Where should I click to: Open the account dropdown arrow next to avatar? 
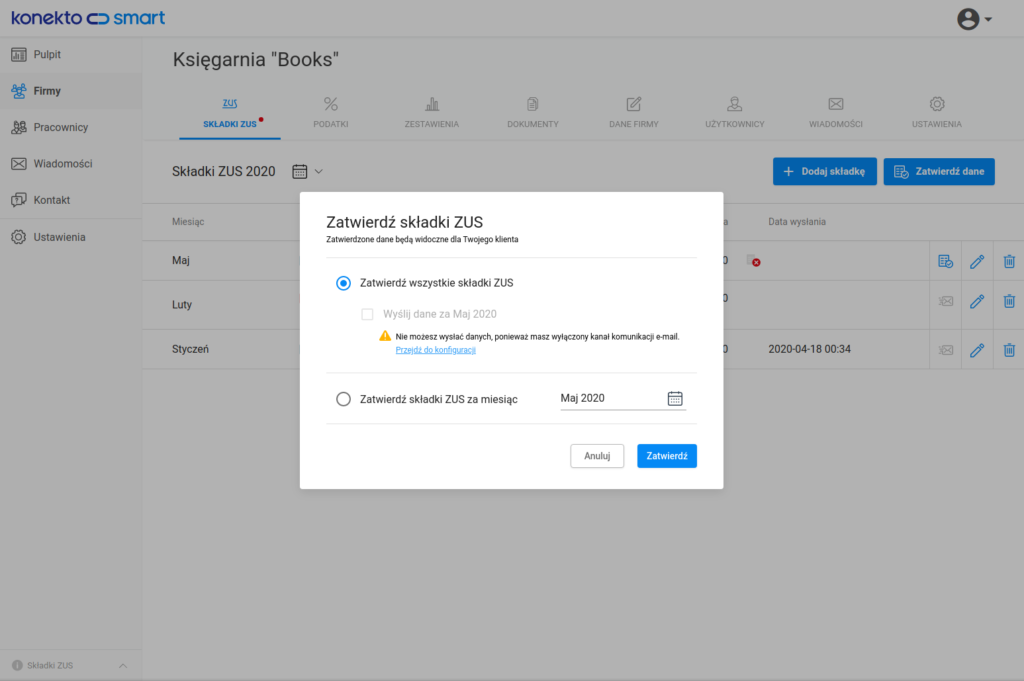pos(988,20)
